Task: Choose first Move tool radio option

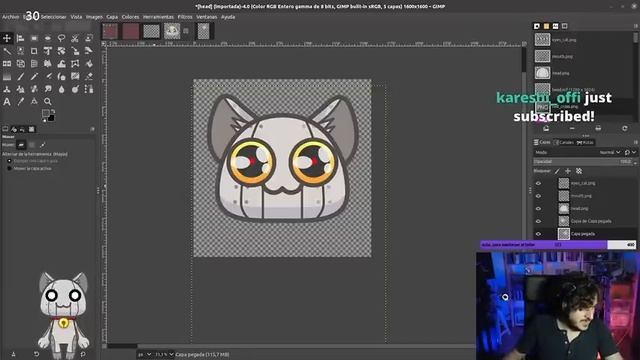Action: point(9,161)
